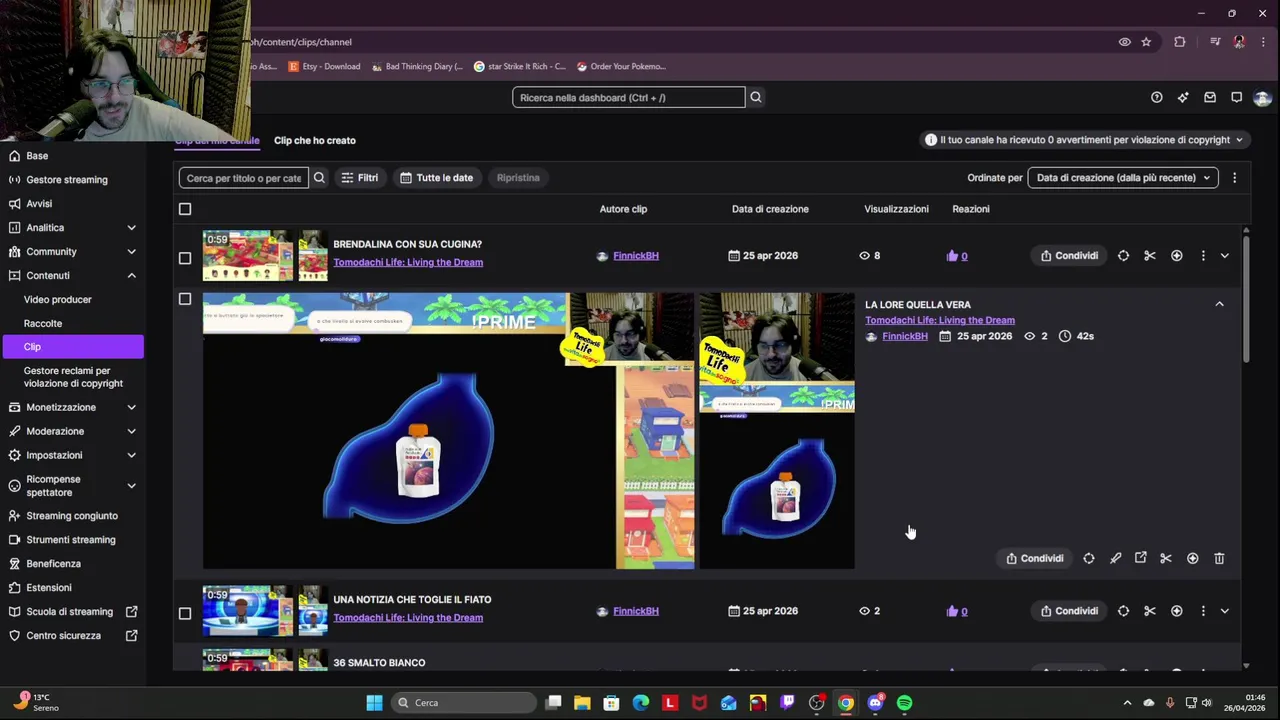This screenshot has width=1280, height=720.
Task: Open the whispers chat bubble icon
Action: tap(1237, 97)
